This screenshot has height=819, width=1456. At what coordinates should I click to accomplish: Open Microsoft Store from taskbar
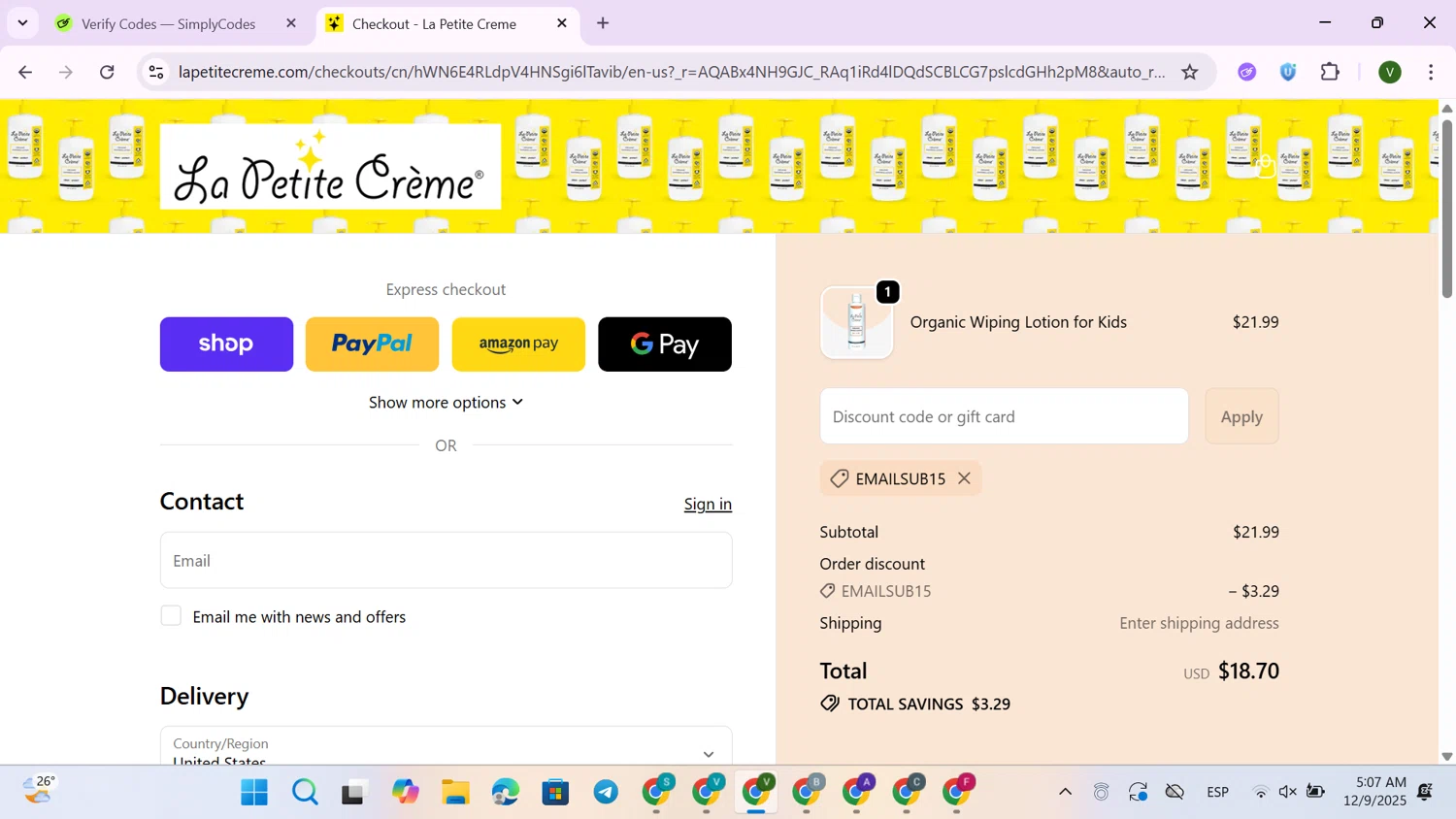(x=555, y=793)
